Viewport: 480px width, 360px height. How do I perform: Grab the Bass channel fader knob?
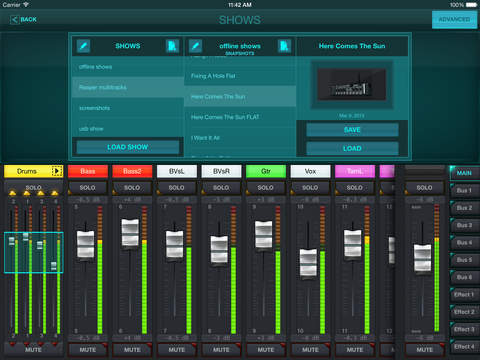[86, 244]
